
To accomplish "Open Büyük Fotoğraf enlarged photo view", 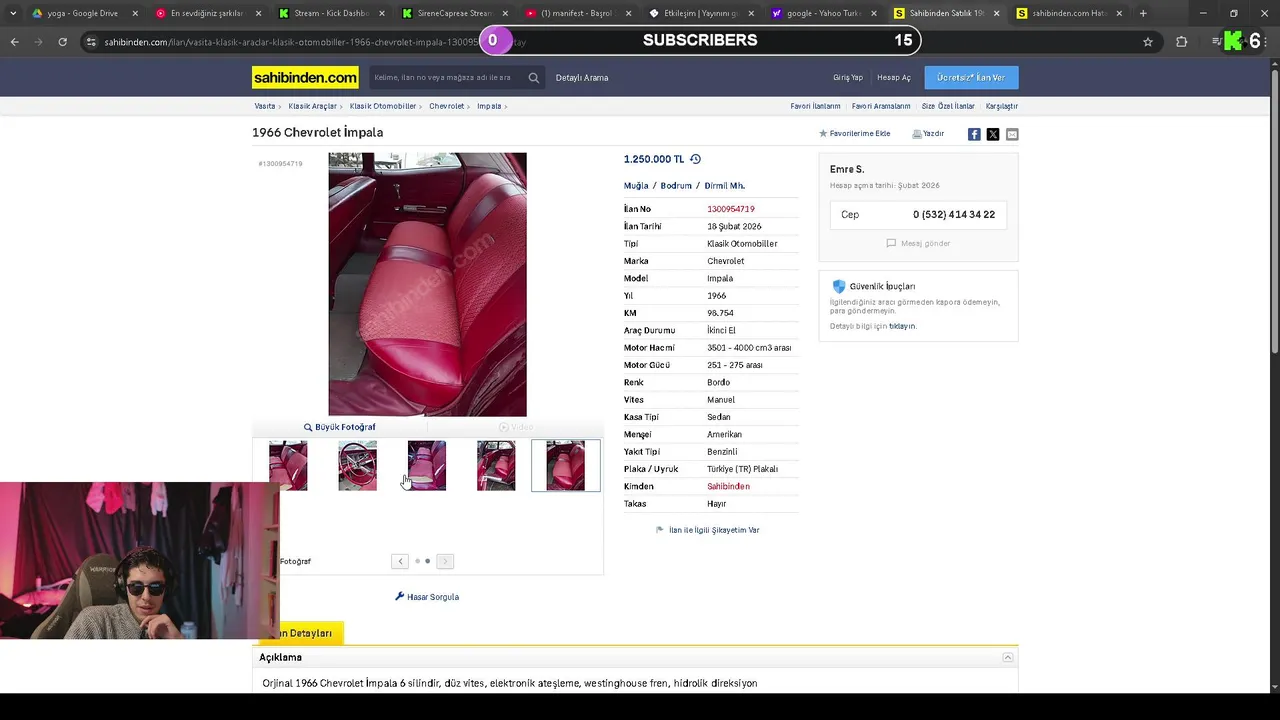I will click(x=340, y=427).
